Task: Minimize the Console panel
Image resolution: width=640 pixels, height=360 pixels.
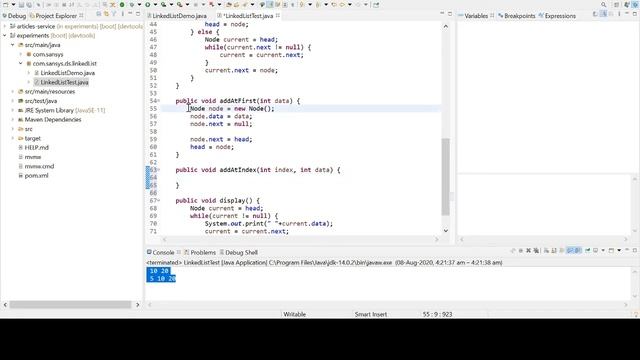Action: point(627,250)
